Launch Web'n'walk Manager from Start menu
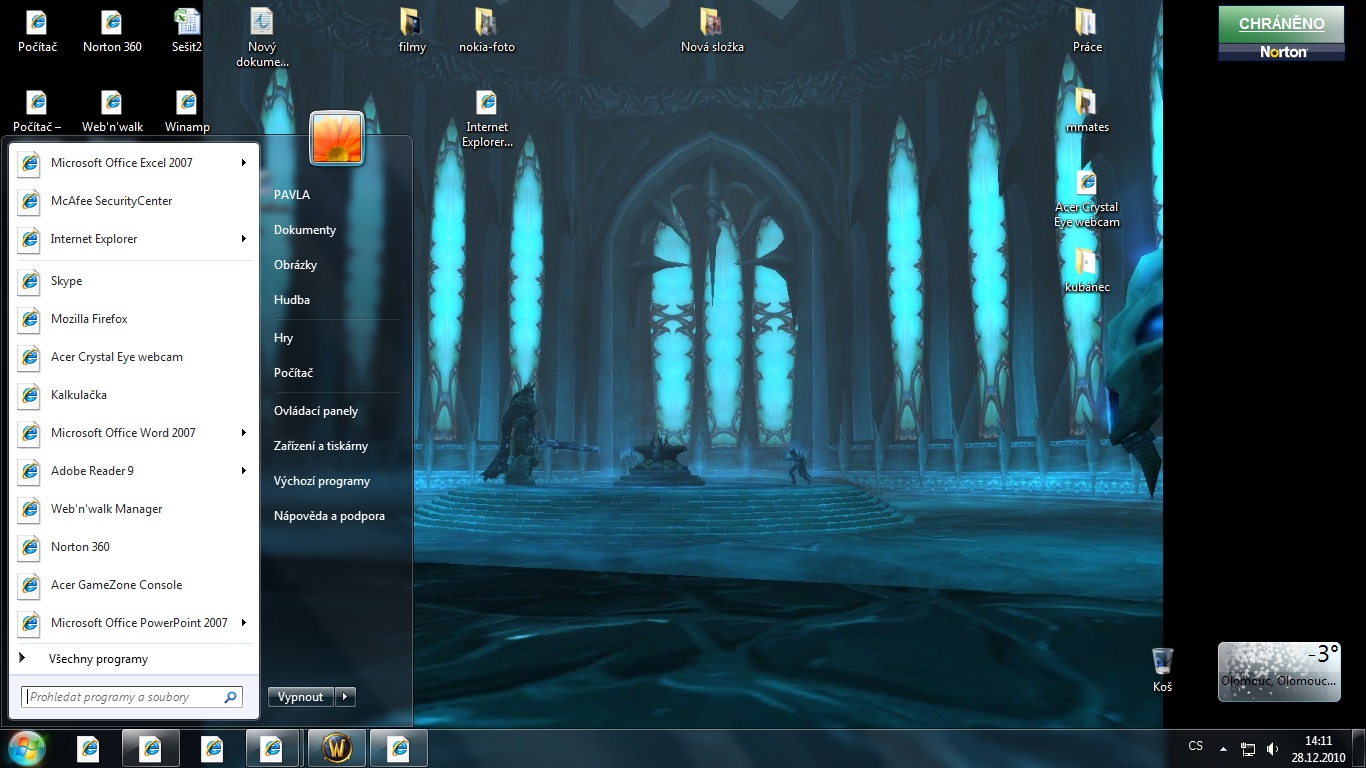Screen dimensions: 1366x768 (x=134, y=508)
